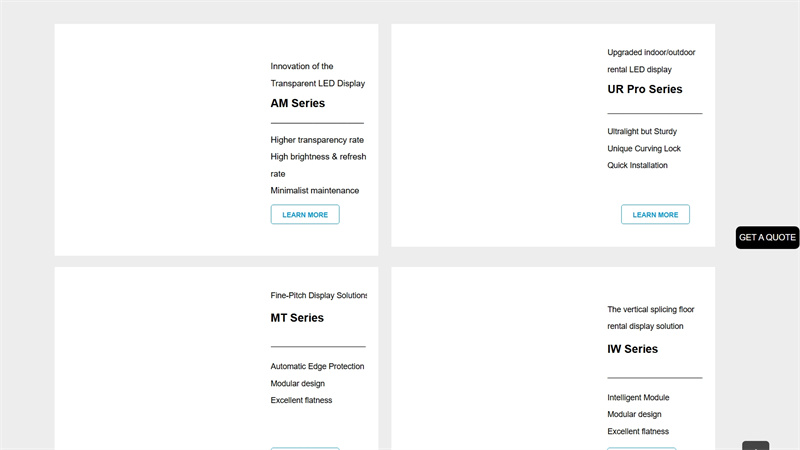The width and height of the screenshot is (800, 450).
Task: Click 'rental display solution' text
Action: (x=645, y=326)
